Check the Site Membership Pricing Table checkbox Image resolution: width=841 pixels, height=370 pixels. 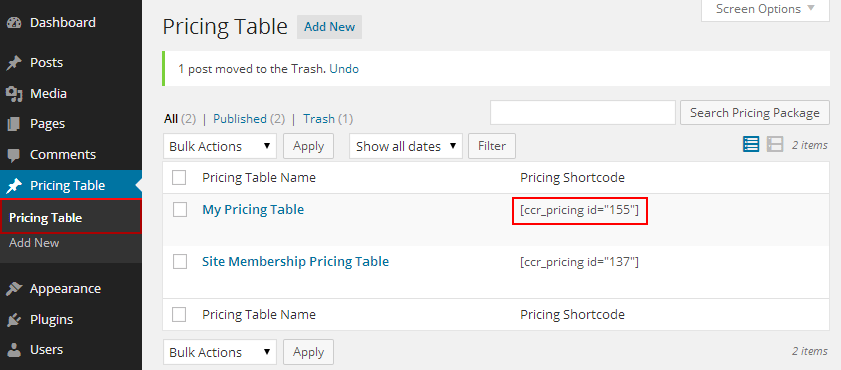click(180, 262)
